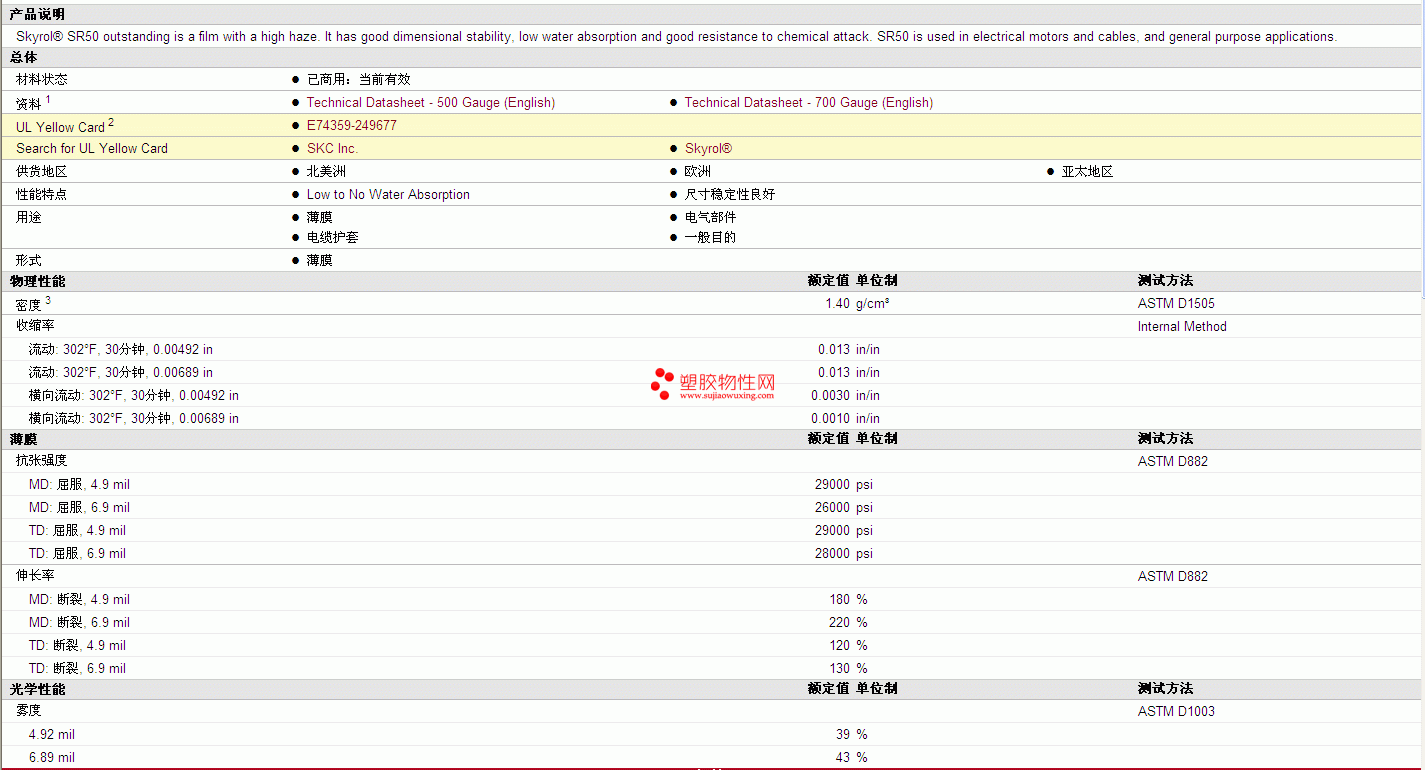1425x770 pixels.
Task: Click ASTM D1003 test method
Action: pyautogui.click(x=1176, y=712)
